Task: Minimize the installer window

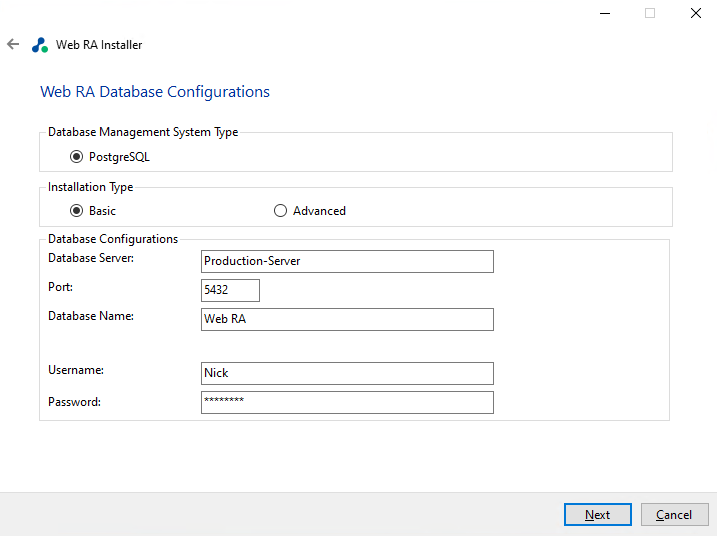Action: click(x=605, y=13)
